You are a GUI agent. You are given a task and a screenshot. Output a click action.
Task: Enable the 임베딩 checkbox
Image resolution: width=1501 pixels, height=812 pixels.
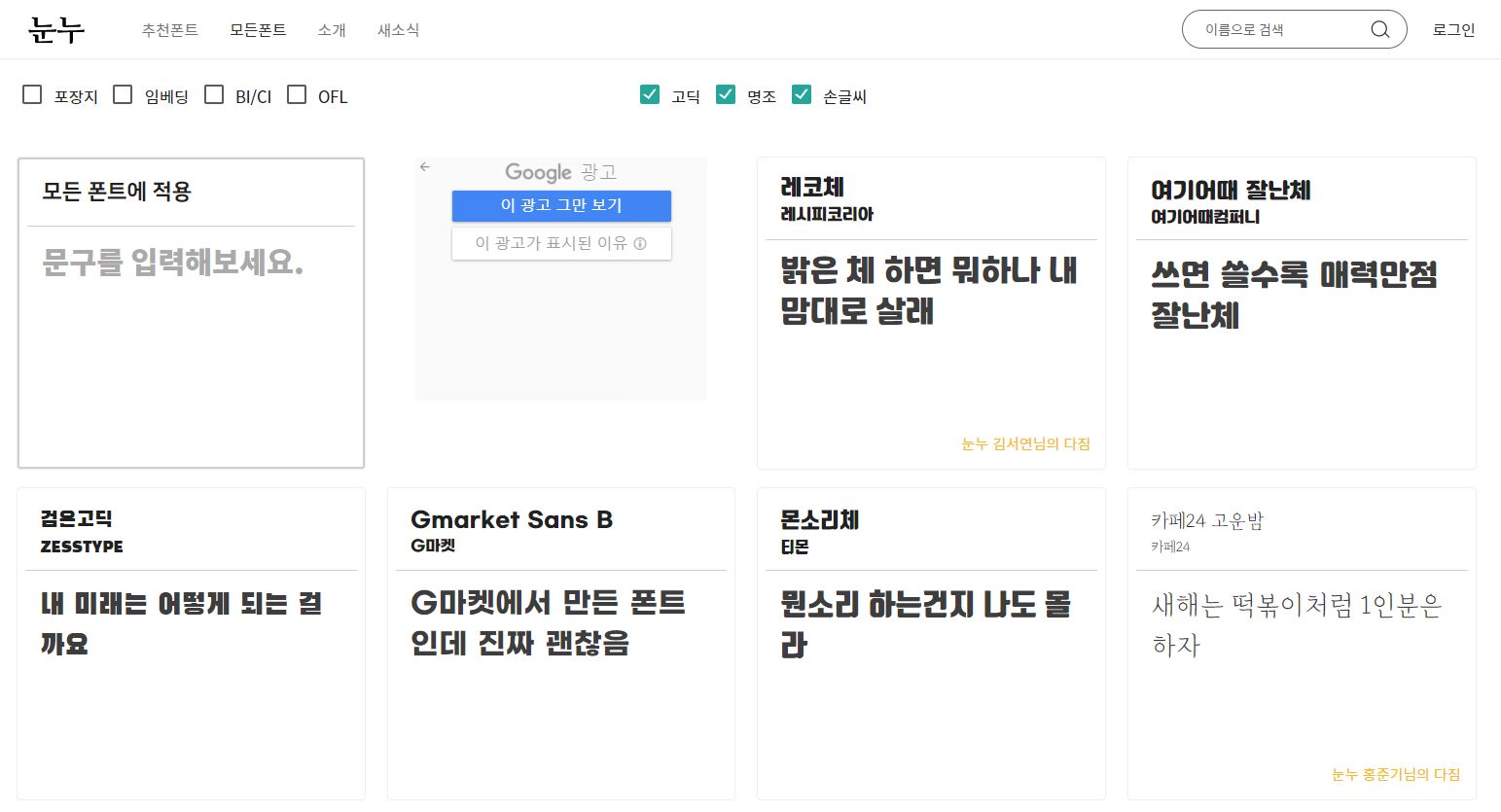tap(123, 94)
